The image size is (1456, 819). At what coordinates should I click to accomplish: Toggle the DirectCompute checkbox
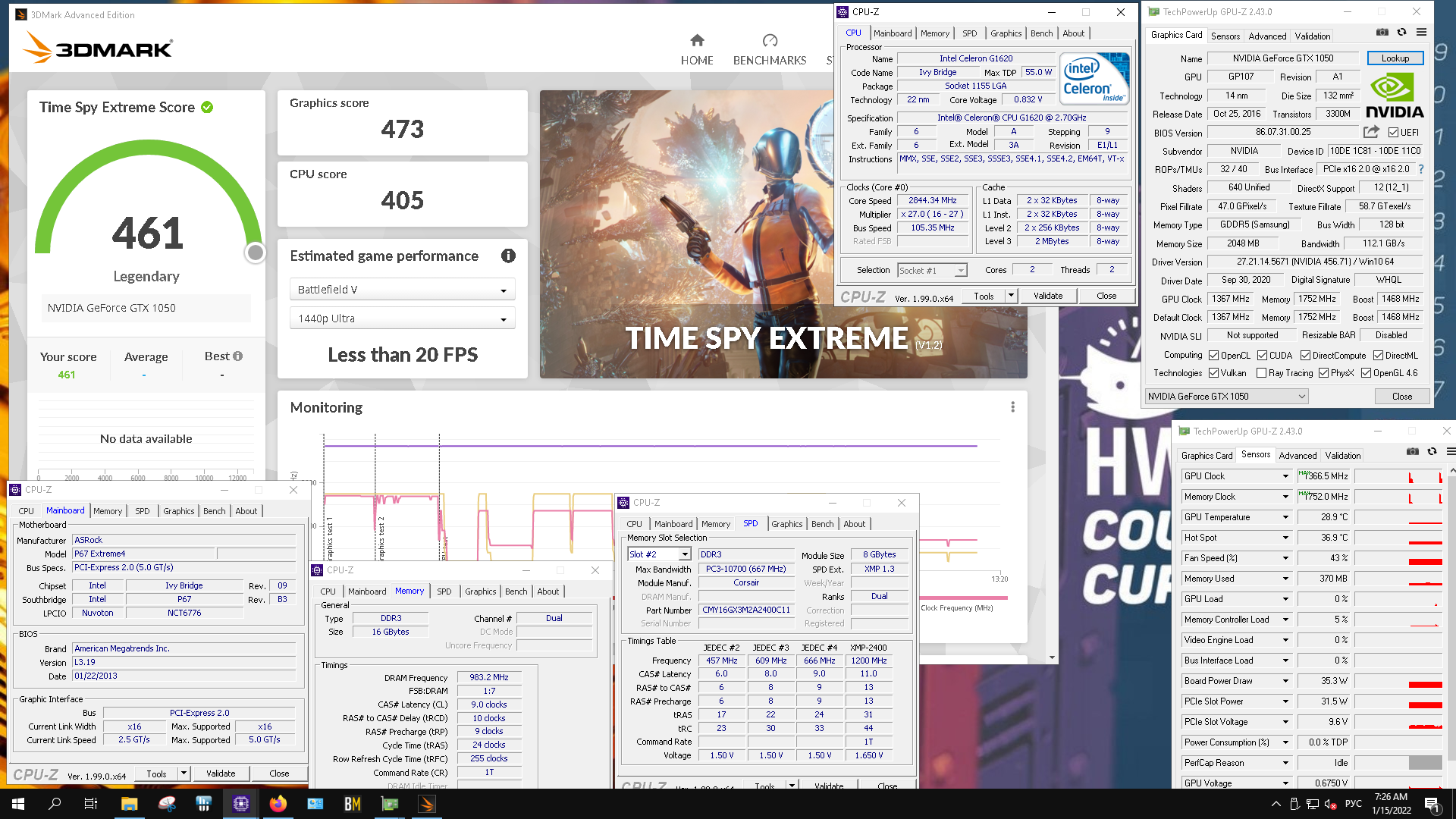pyautogui.click(x=1305, y=356)
